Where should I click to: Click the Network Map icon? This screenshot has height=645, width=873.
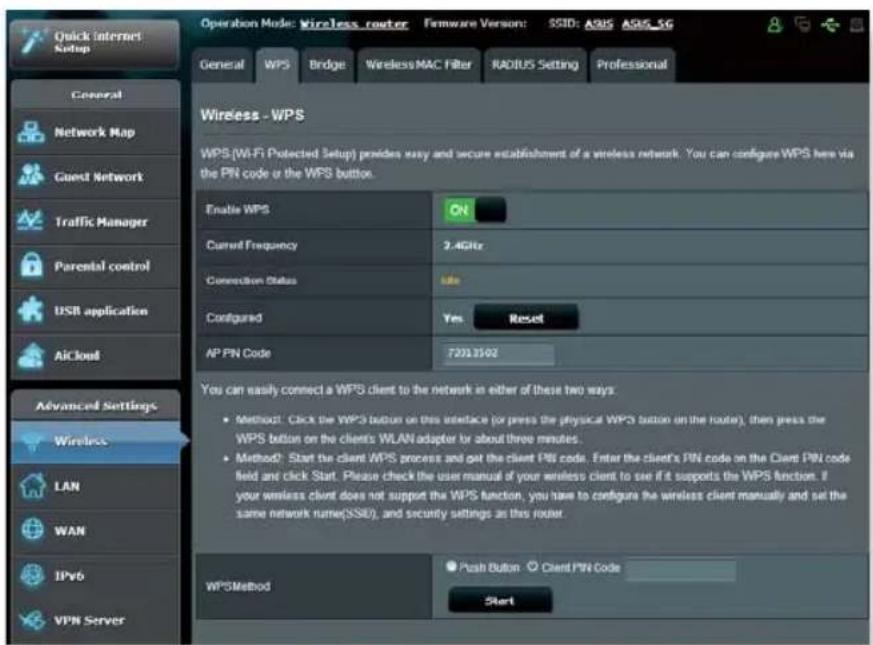coord(31,132)
